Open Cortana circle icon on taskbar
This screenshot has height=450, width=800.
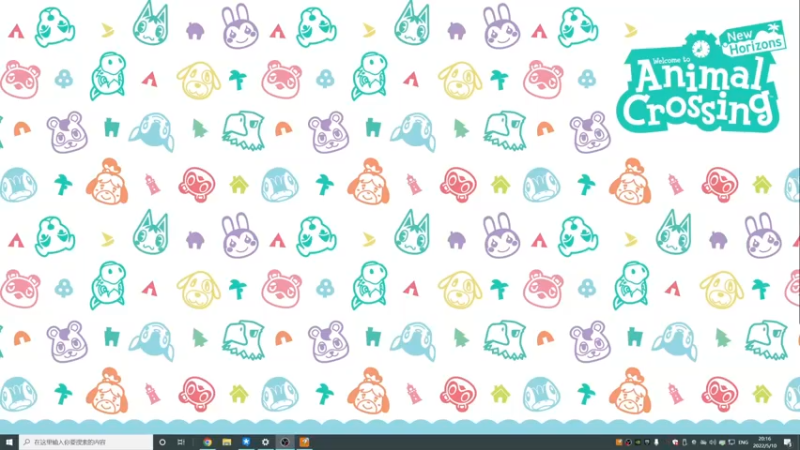[162, 442]
